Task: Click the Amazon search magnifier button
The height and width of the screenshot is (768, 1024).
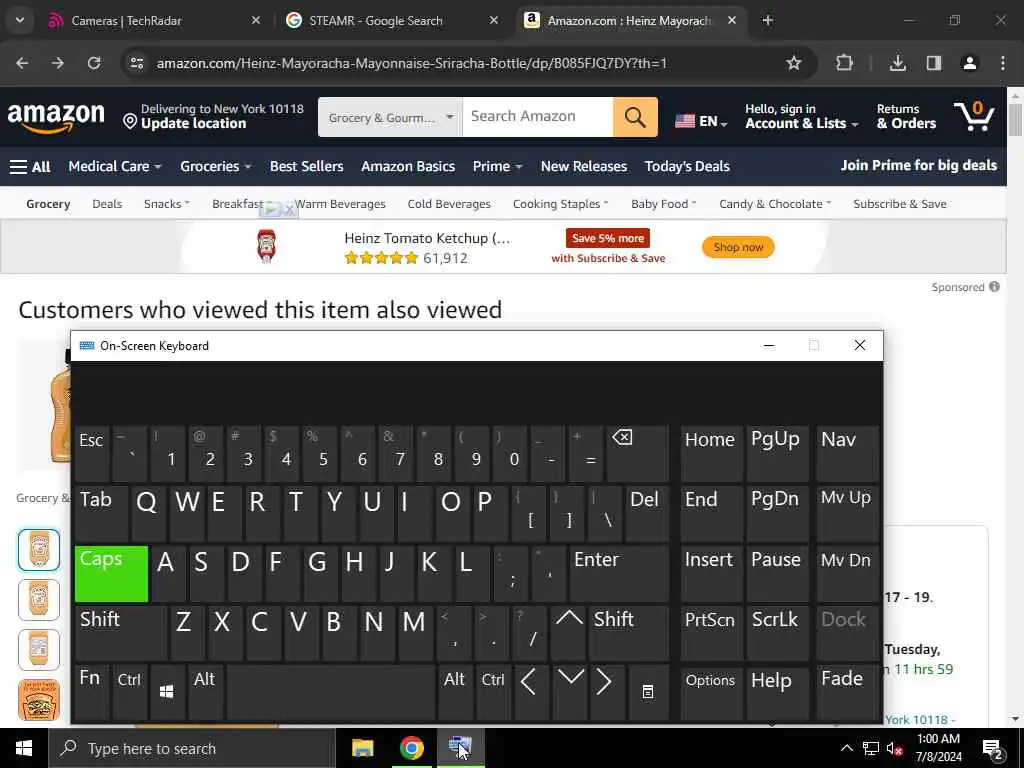Action: point(635,118)
